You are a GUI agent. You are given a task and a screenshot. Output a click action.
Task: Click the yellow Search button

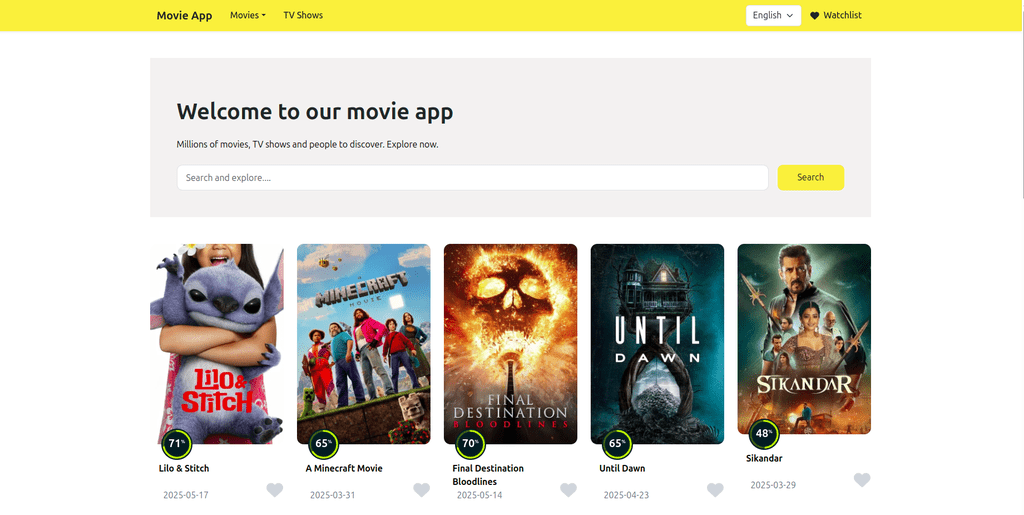(810, 178)
